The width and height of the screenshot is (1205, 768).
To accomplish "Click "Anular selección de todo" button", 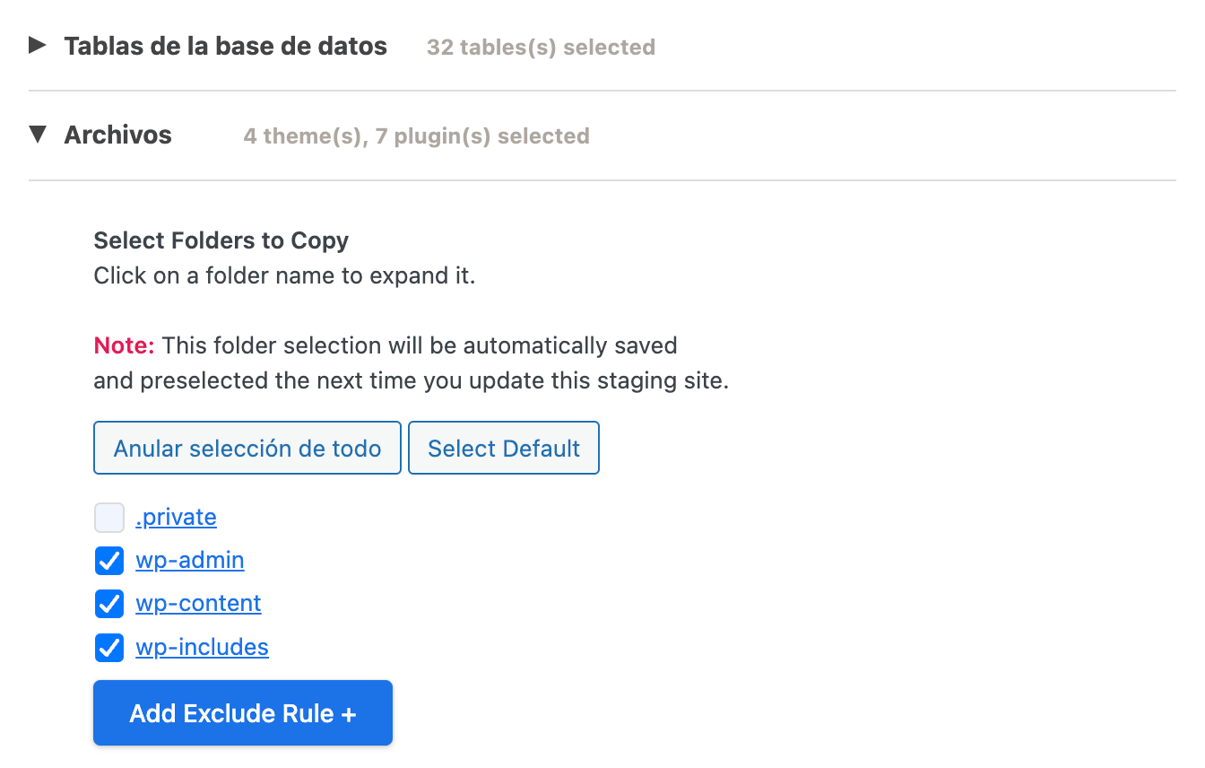I will [x=246, y=447].
